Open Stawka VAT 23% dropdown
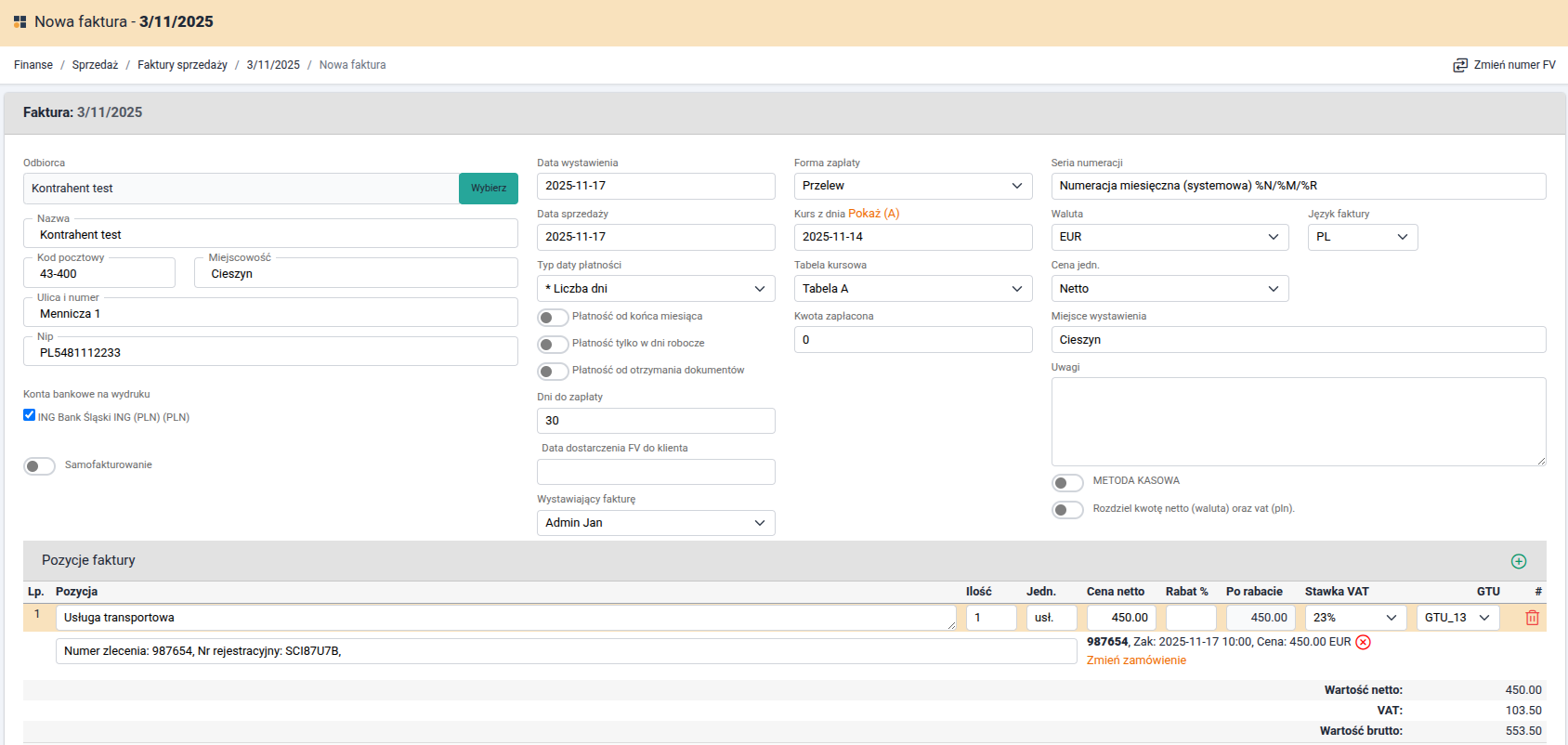This screenshot has height=745, width=1568. click(1355, 618)
